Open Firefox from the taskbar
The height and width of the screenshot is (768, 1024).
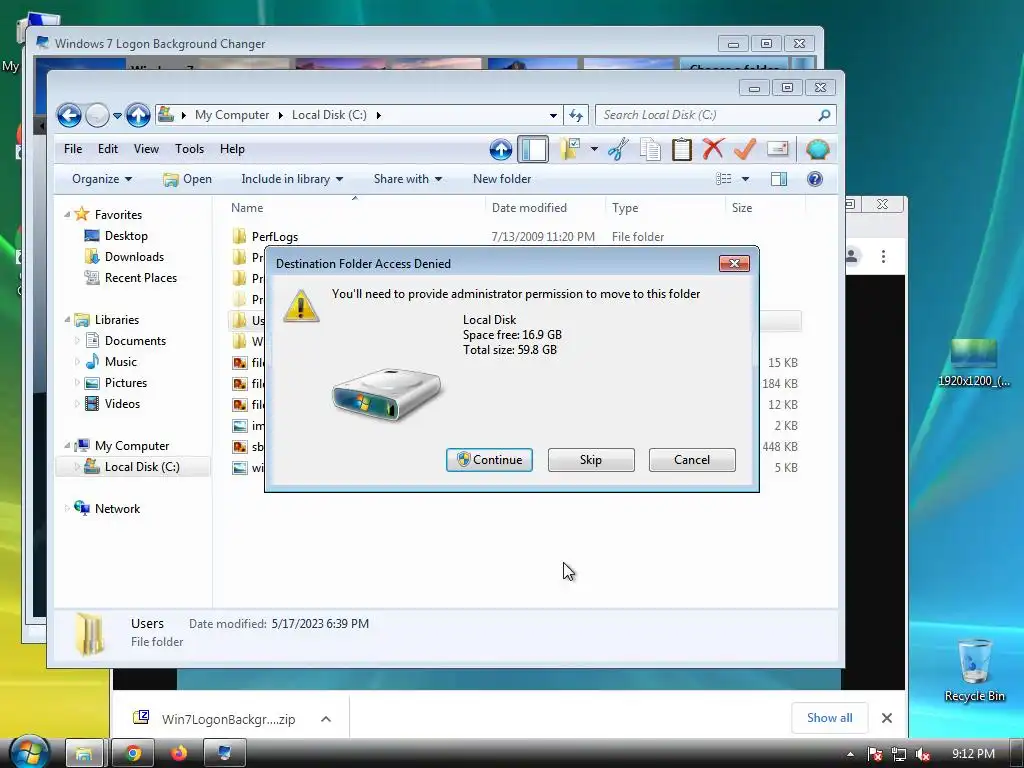[179, 754]
